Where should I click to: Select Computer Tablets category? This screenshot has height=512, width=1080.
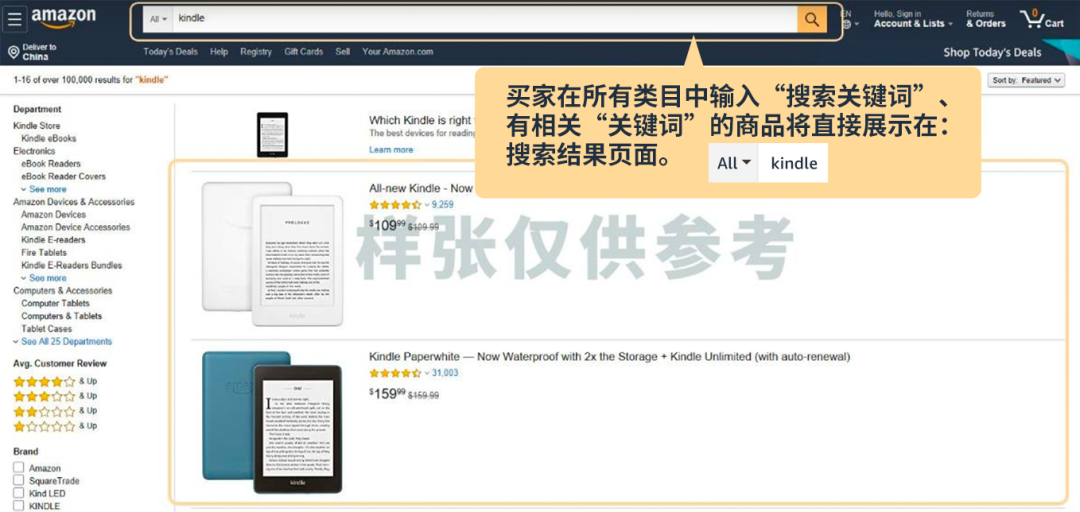(x=55, y=303)
